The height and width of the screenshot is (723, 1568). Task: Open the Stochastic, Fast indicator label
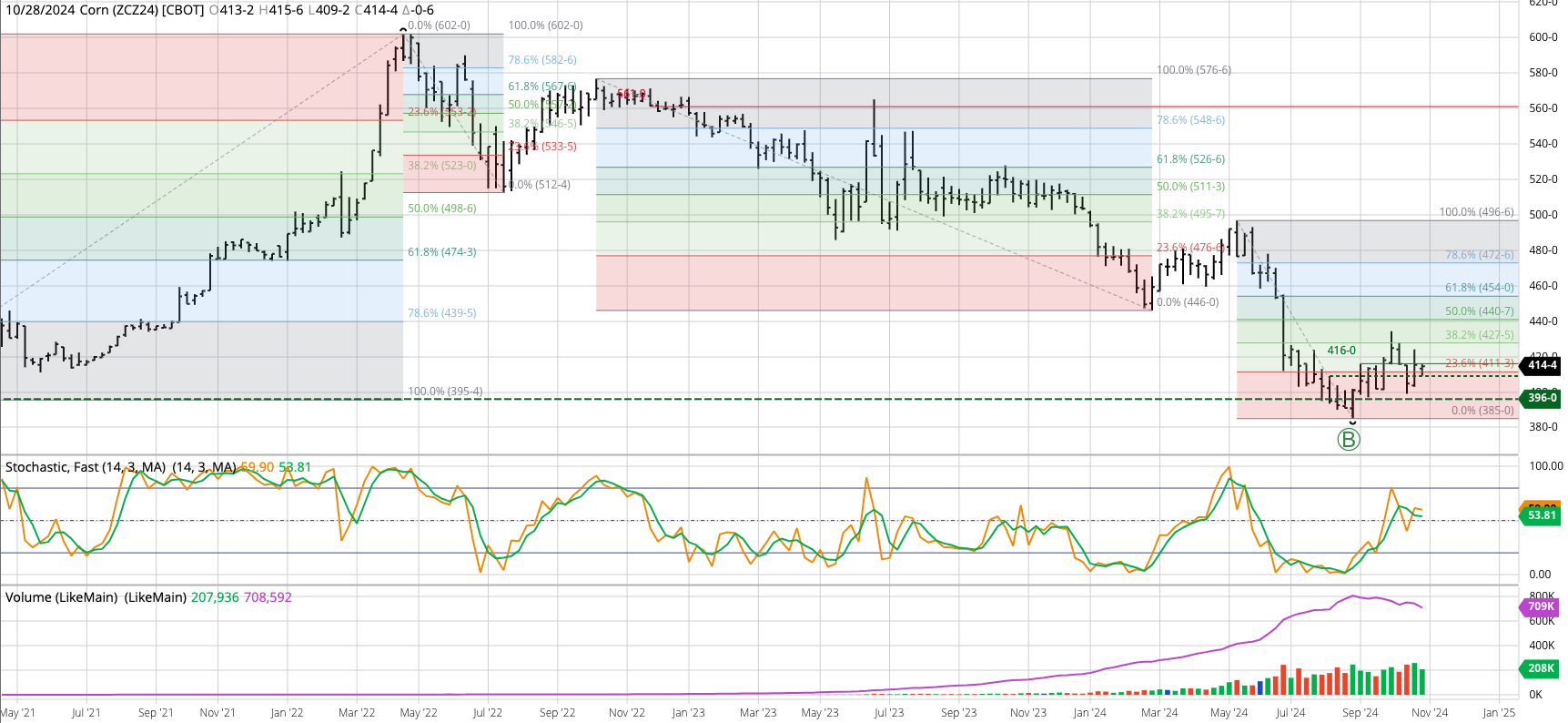point(86,467)
